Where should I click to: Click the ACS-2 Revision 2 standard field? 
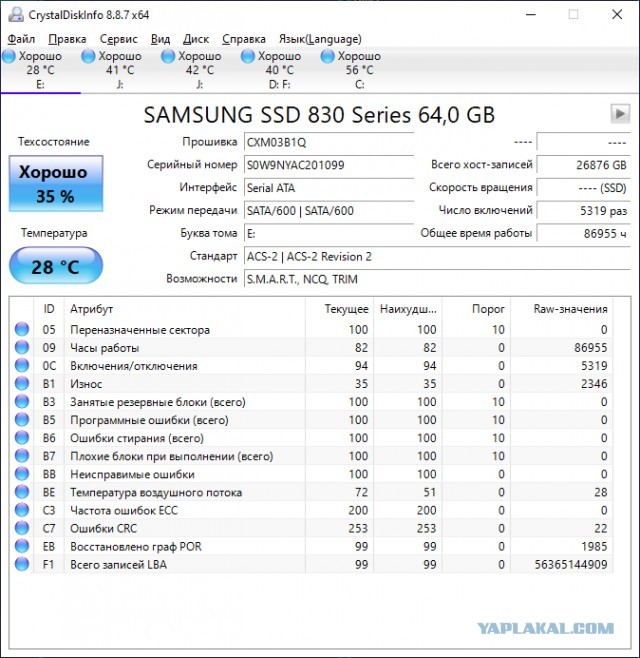point(437,256)
